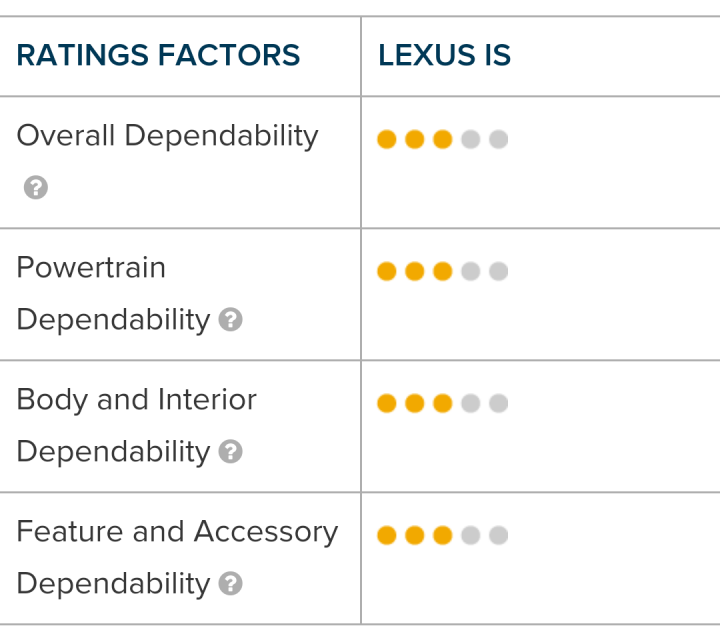Click second orange dot in Feature and Accessory rating
The image size is (720, 642).
click(x=415, y=535)
